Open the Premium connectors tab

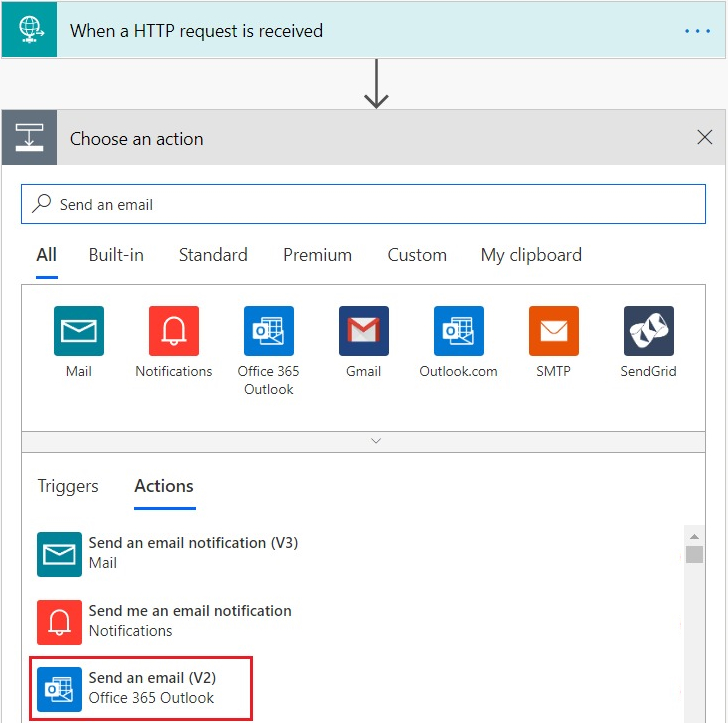pyautogui.click(x=317, y=255)
